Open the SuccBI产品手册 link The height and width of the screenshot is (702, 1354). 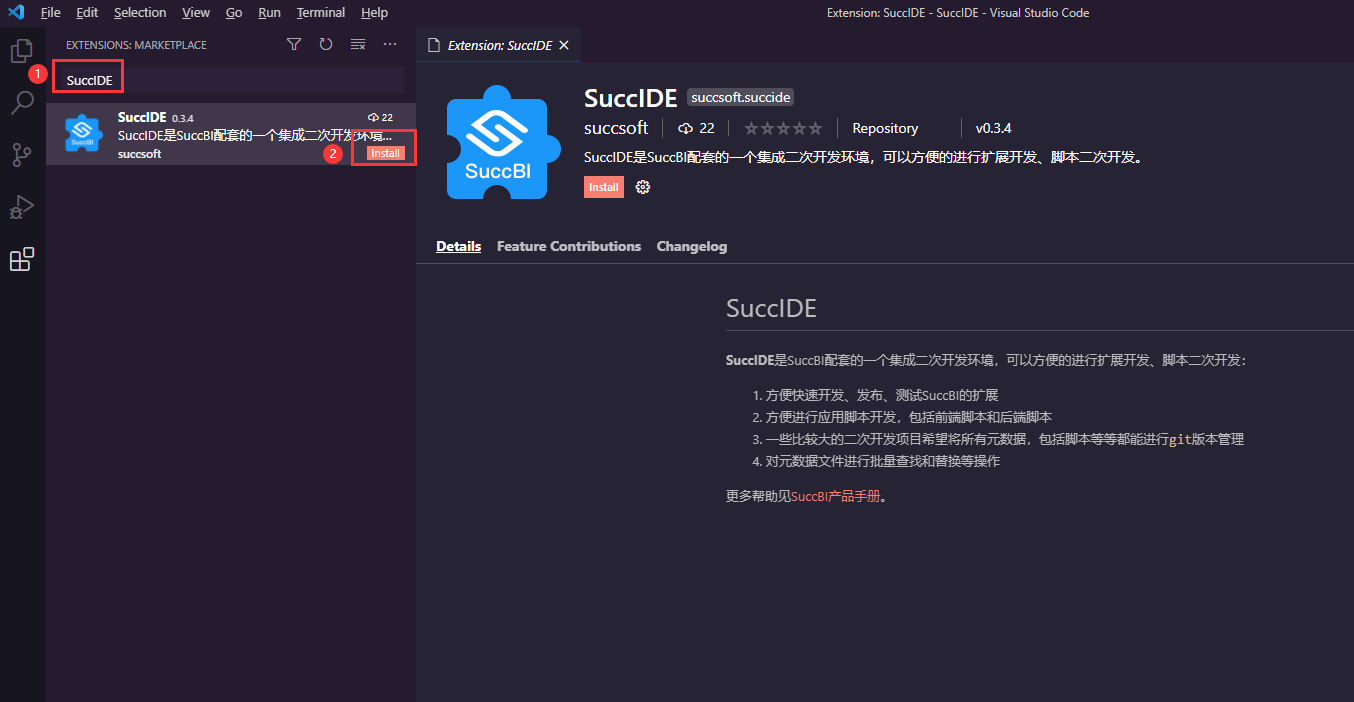835,496
